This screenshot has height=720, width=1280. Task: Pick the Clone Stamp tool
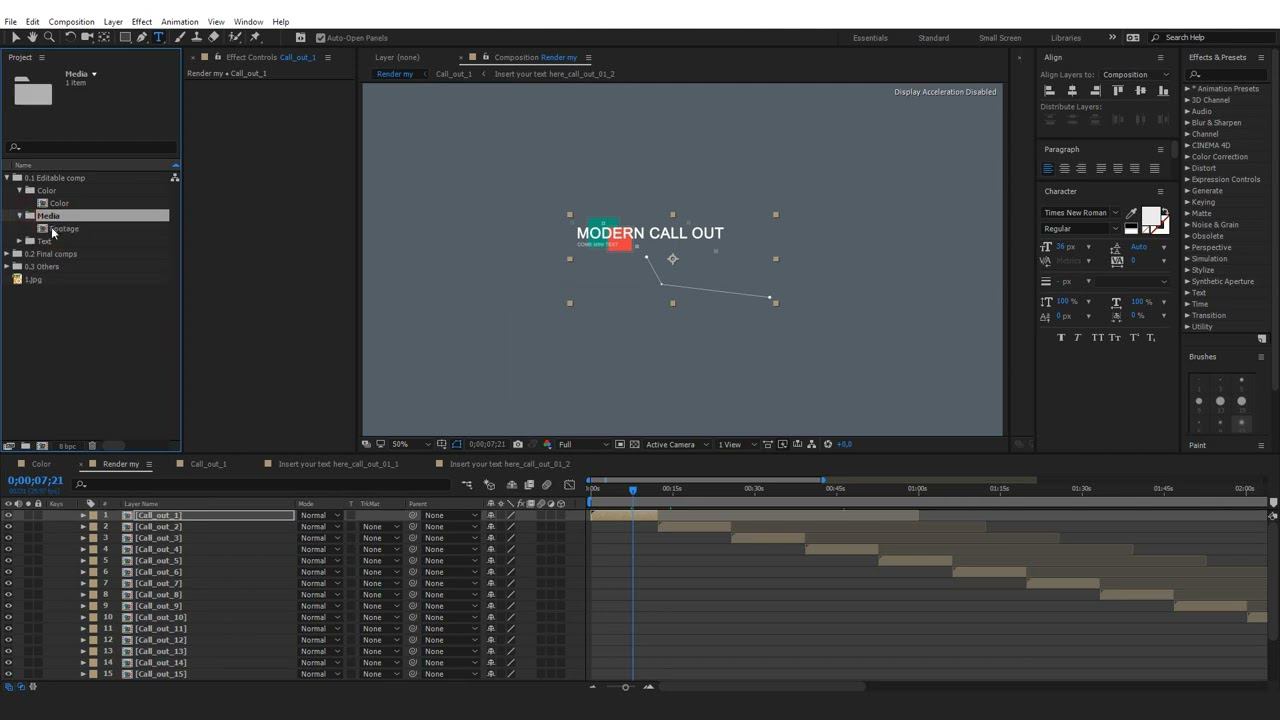[196, 37]
